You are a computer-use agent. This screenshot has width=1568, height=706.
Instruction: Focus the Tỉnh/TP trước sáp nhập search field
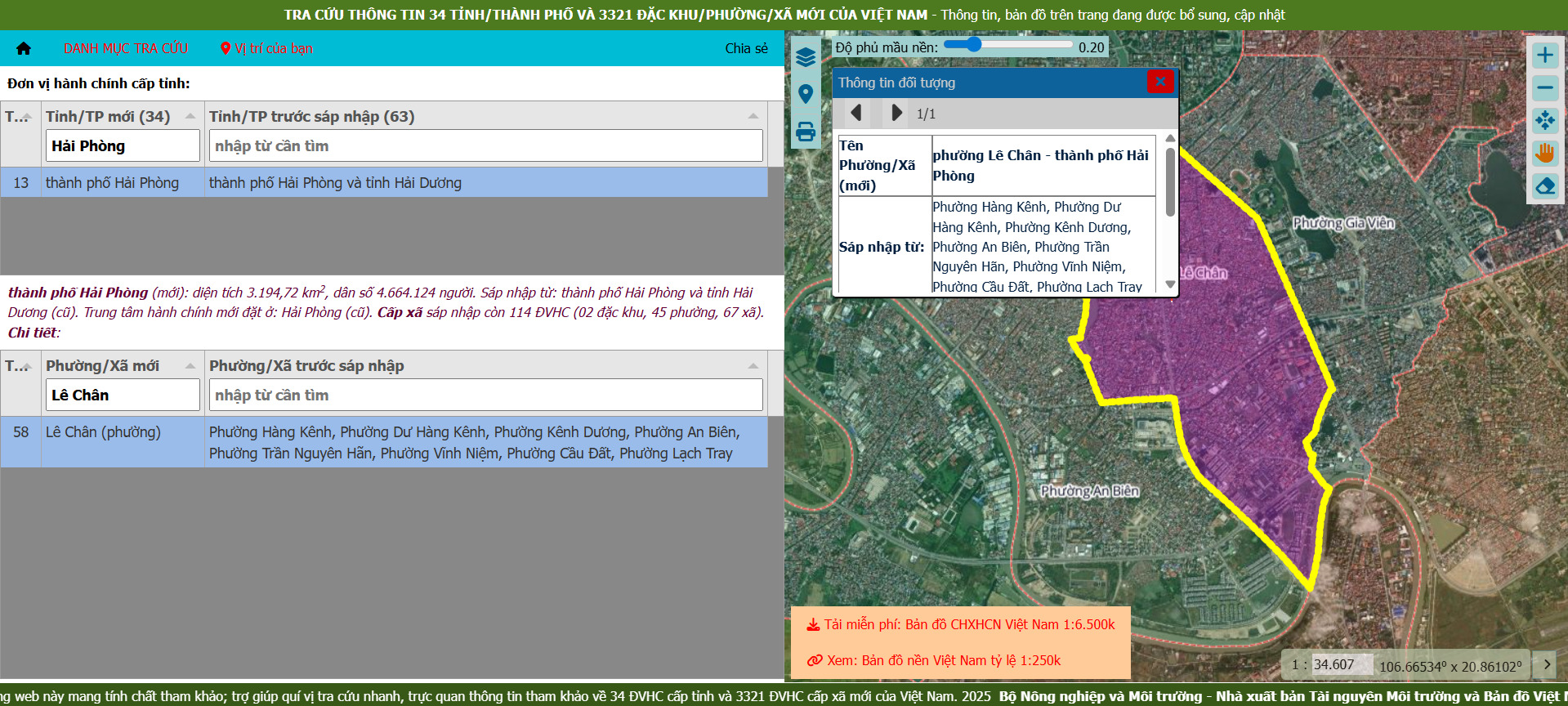point(485,145)
